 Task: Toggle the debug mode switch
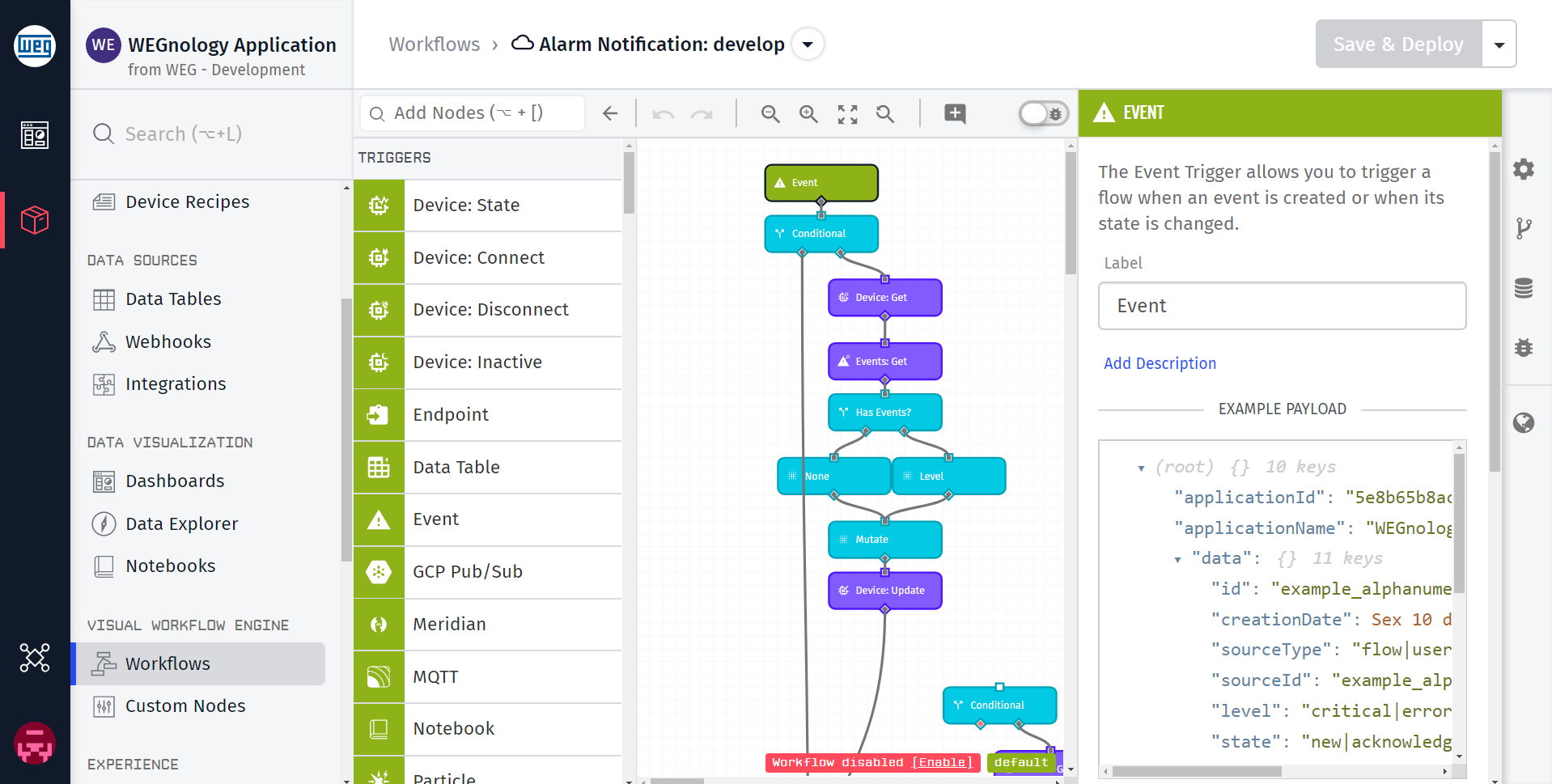1043,114
